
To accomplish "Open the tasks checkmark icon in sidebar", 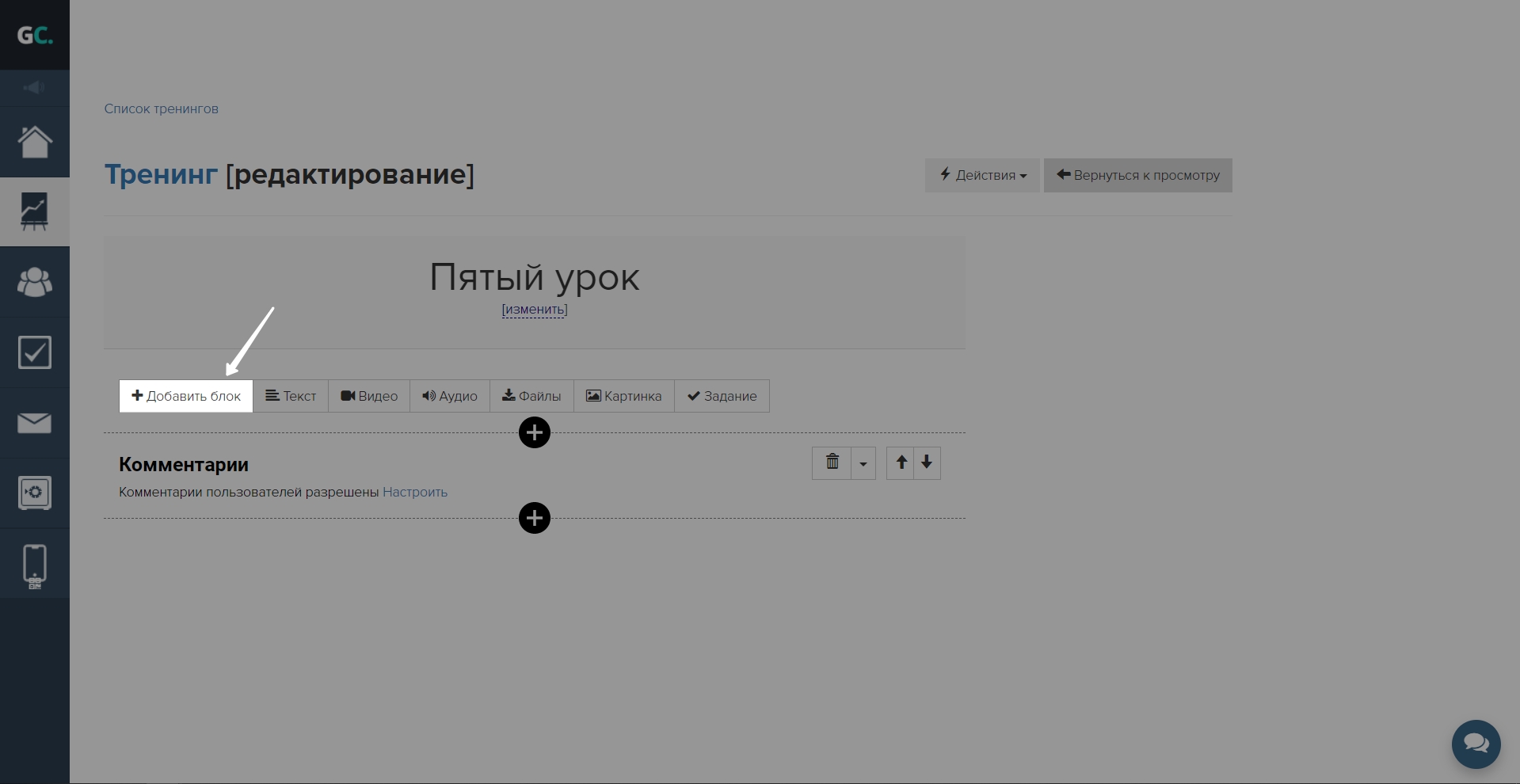I will (35, 352).
